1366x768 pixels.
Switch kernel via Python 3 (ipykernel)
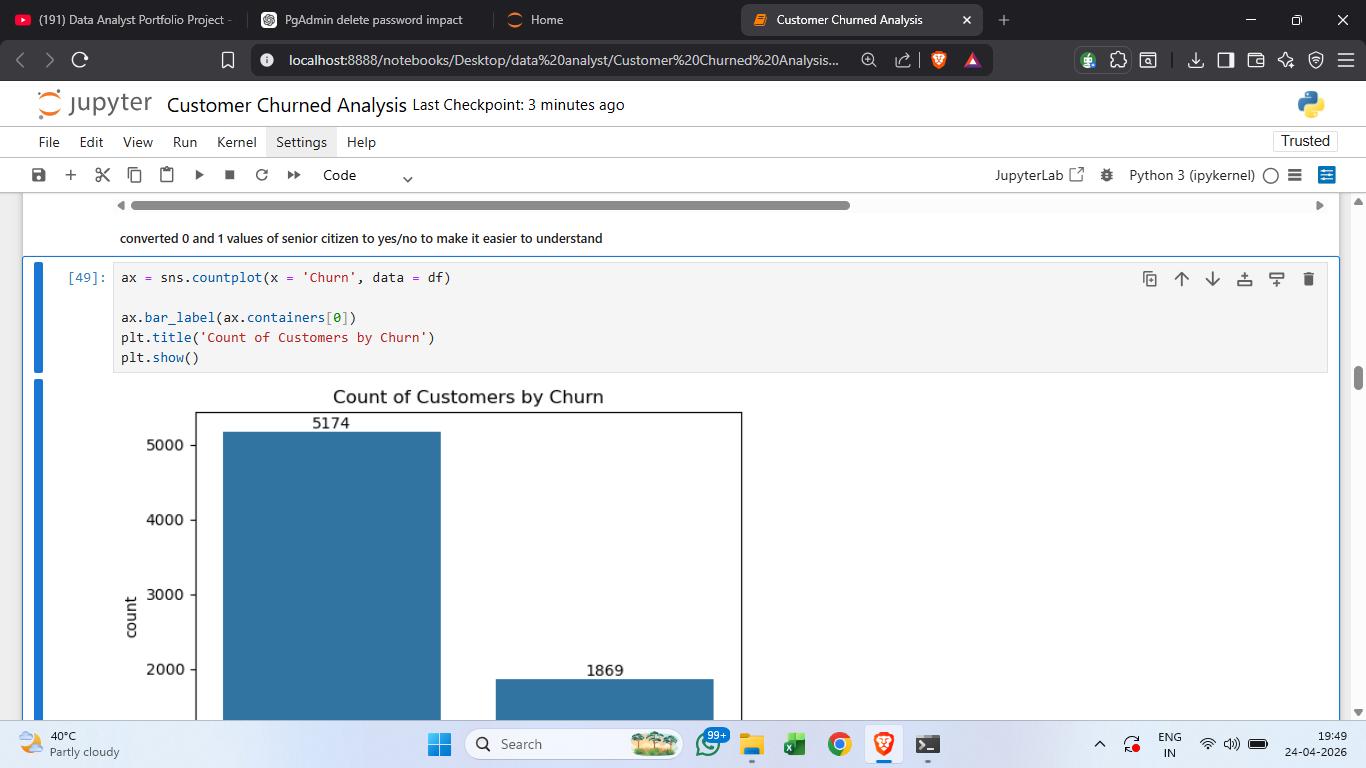(x=1191, y=175)
